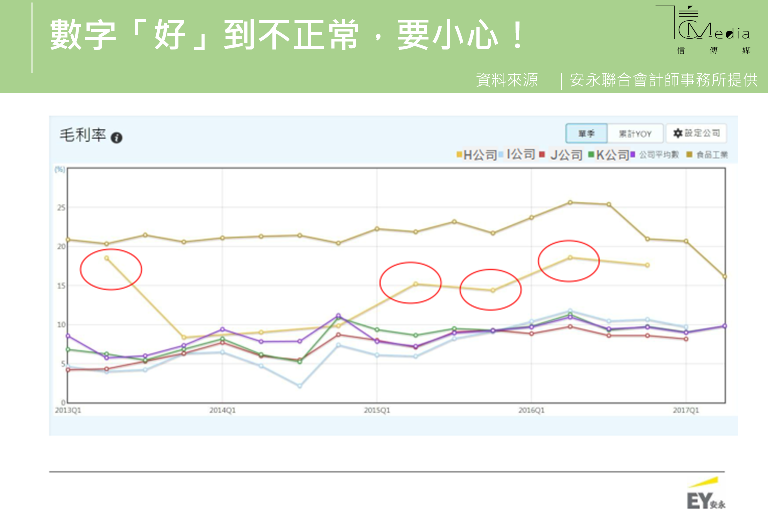
Task: Select the 單季 tab
Action: [x=584, y=133]
